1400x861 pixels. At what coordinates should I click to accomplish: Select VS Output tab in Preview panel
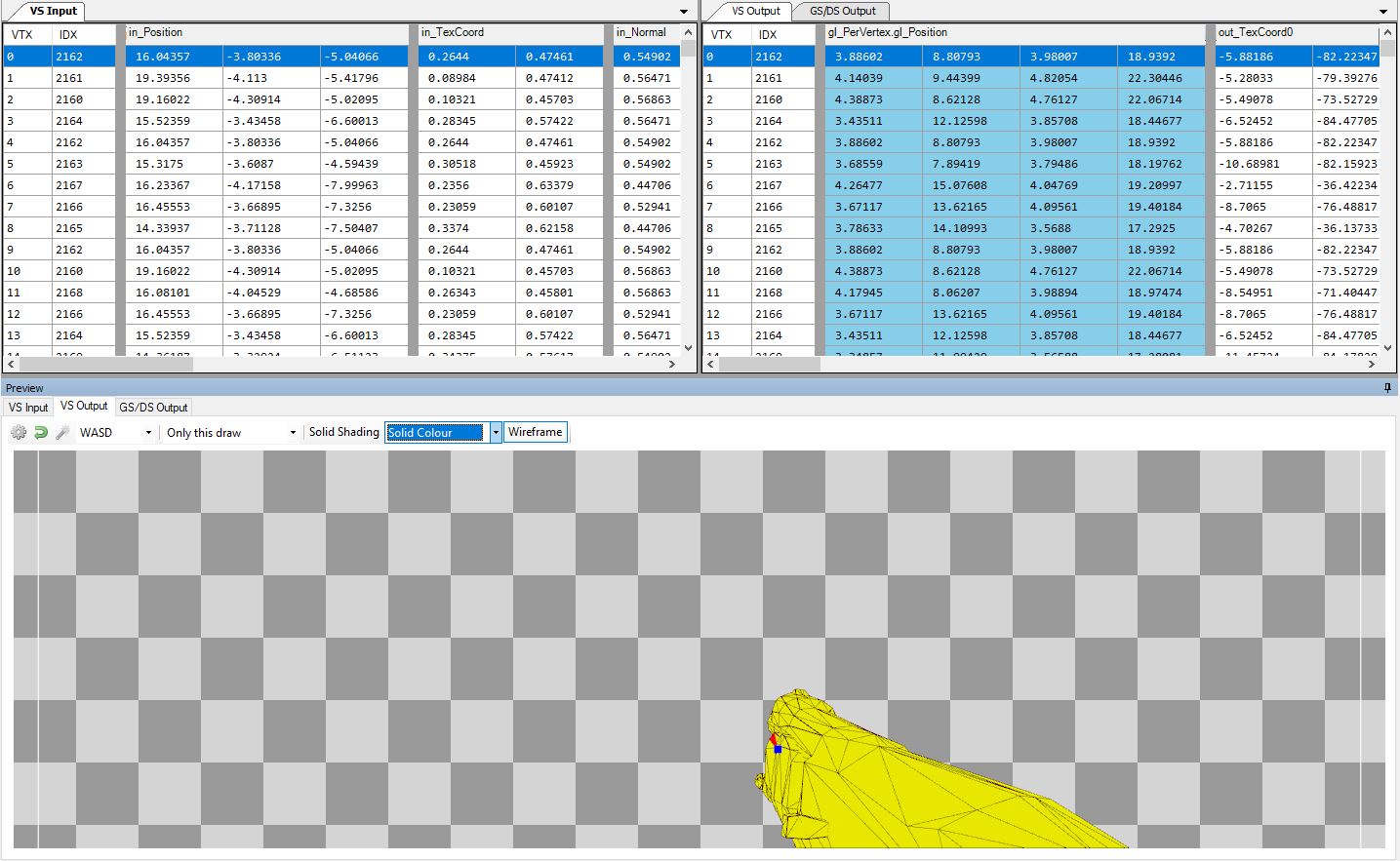tap(84, 407)
